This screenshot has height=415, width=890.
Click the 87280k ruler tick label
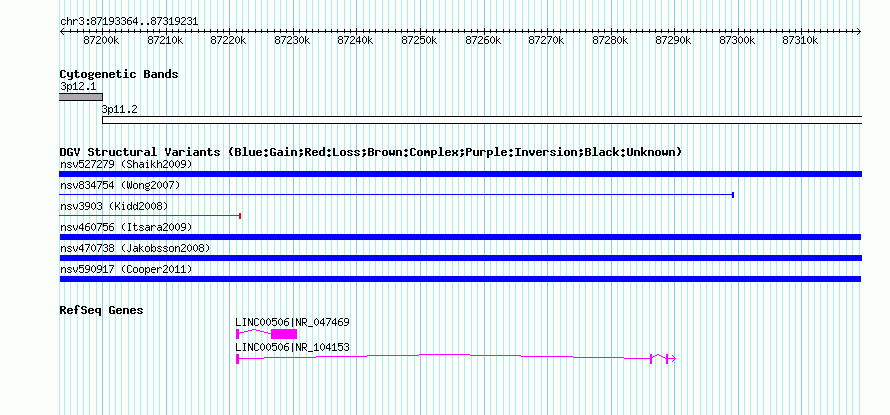(610, 40)
